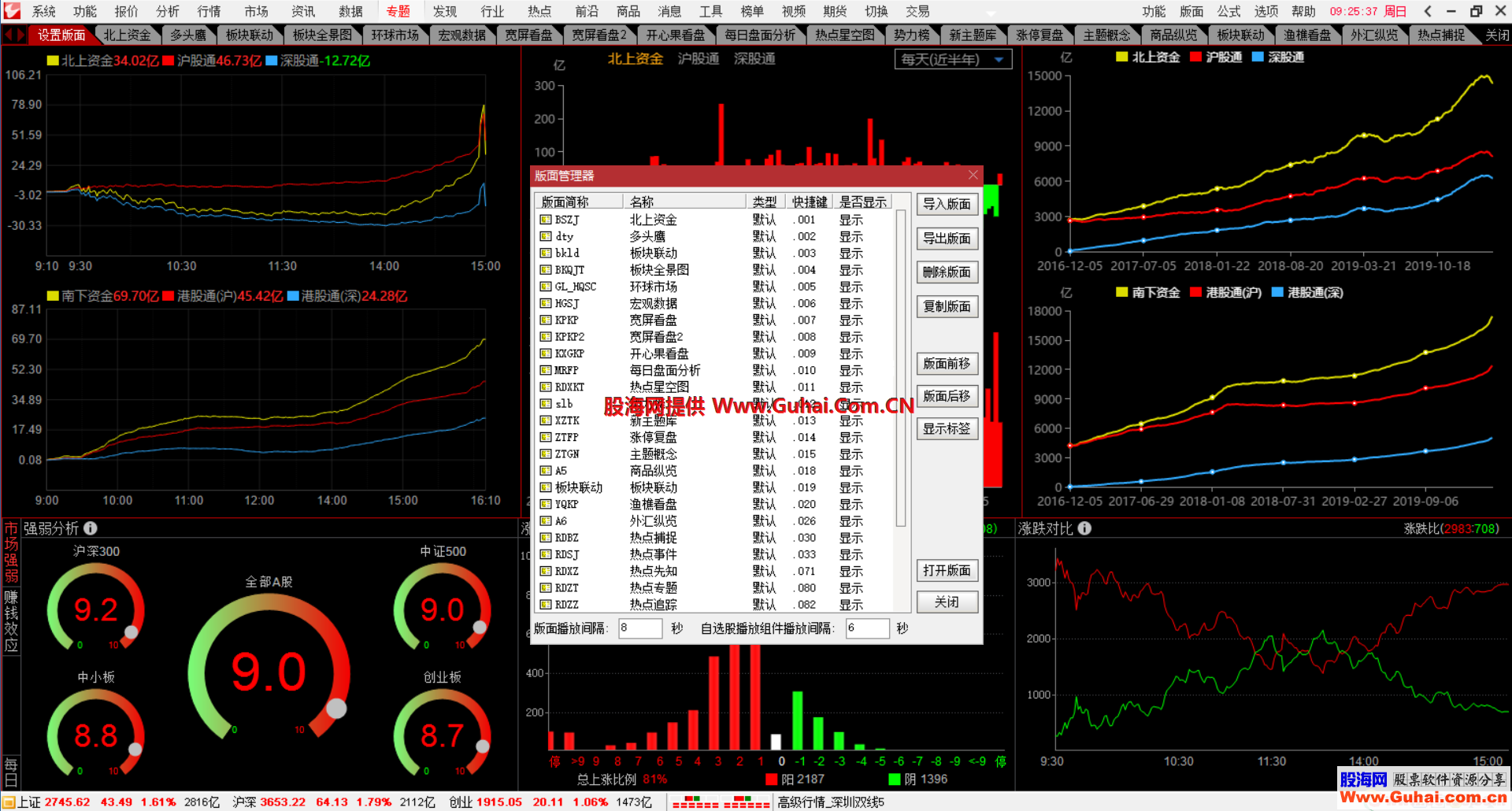Screen dimensions: 1512x811
Task: Open the 专题 menu
Action: 398,11
